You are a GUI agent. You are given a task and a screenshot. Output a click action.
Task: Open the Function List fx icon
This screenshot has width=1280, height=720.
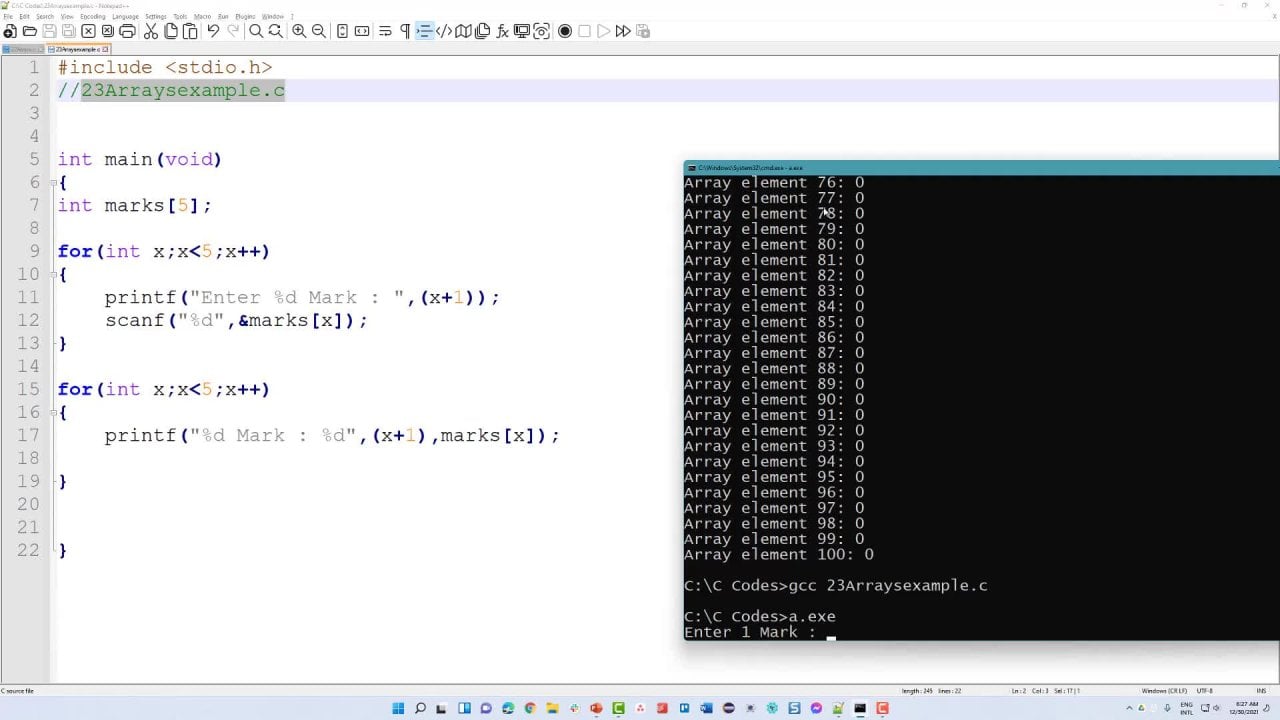point(502,31)
